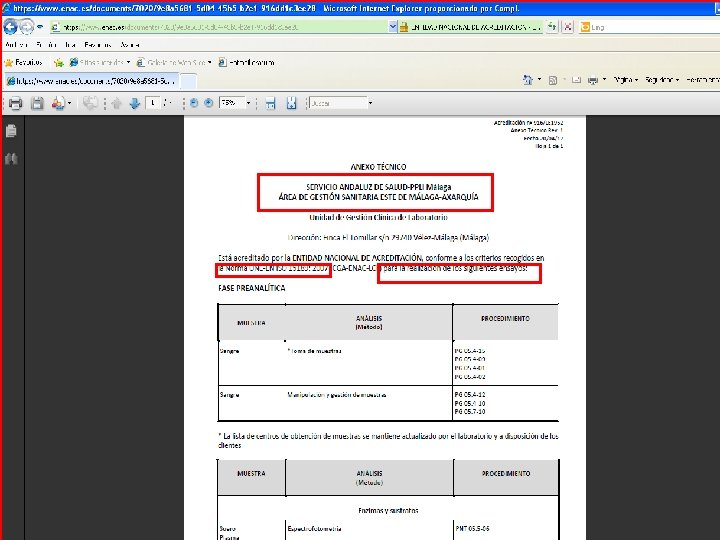Viewport: 720px width, 540px height.
Task: Click the FASE PREANALÍTICA heading
Action: click(252, 288)
